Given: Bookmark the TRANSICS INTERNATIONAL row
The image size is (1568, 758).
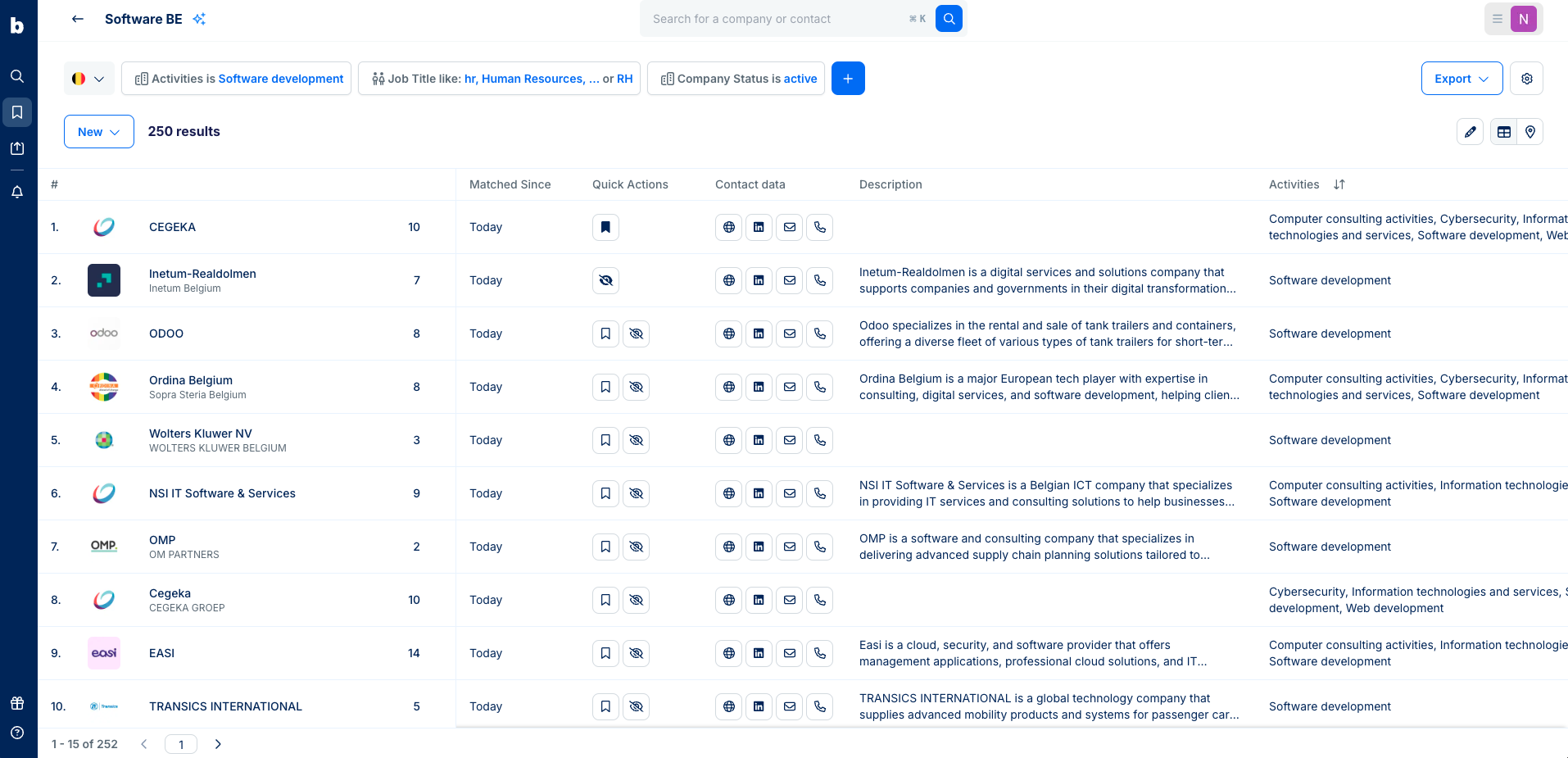Looking at the screenshot, I should click(x=605, y=706).
